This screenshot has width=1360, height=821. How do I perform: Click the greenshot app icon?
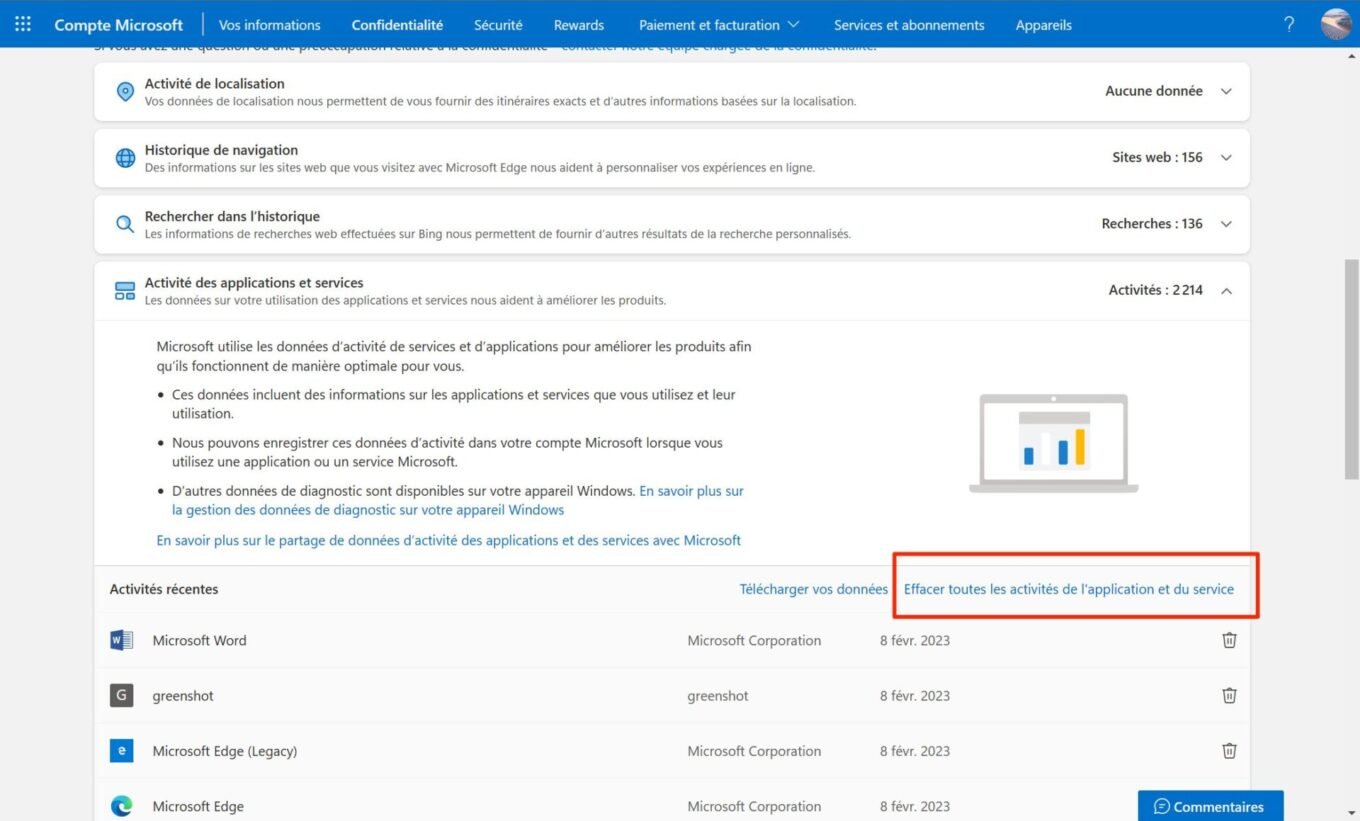tap(121, 695)
